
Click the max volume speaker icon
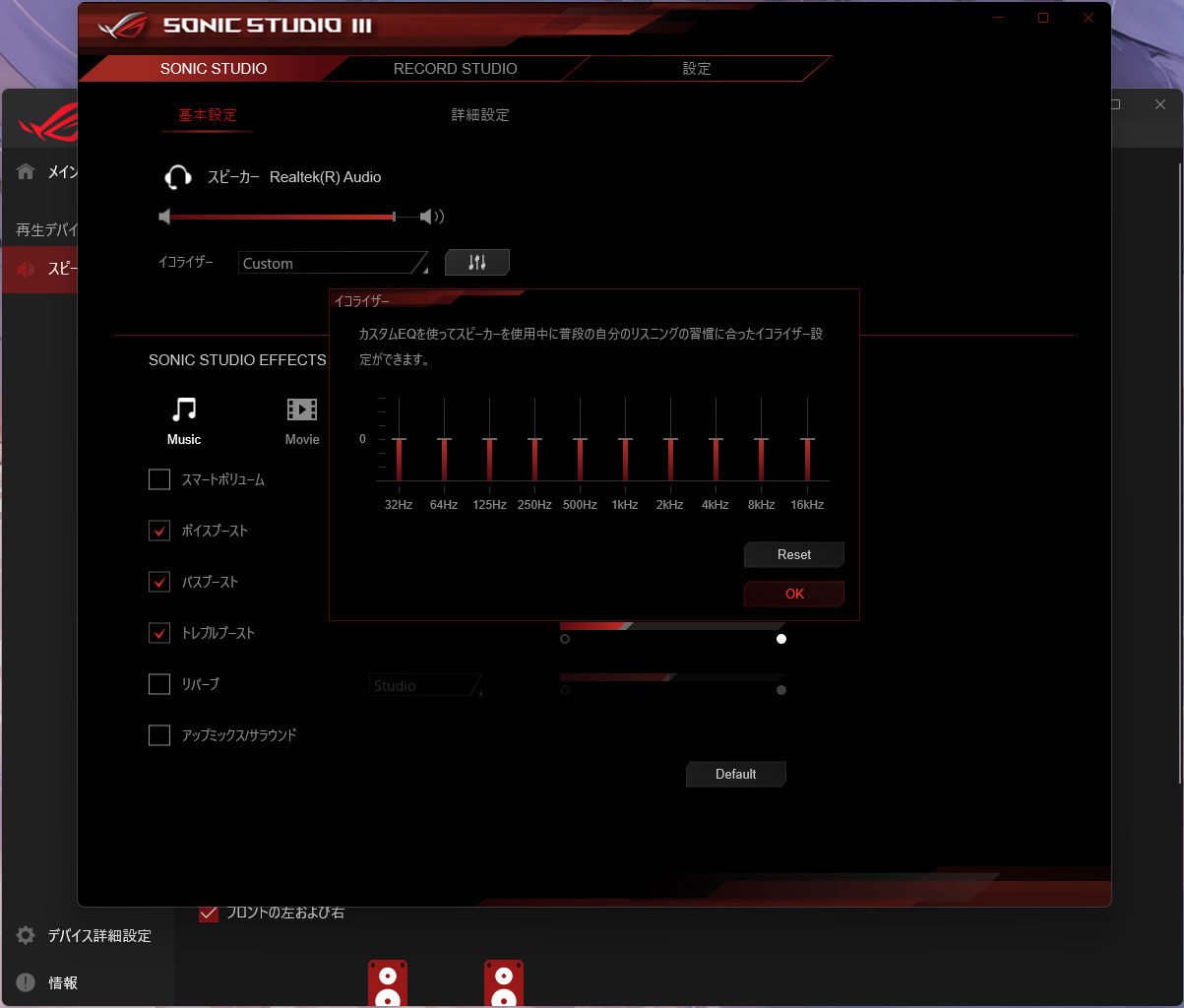[432, 217]
